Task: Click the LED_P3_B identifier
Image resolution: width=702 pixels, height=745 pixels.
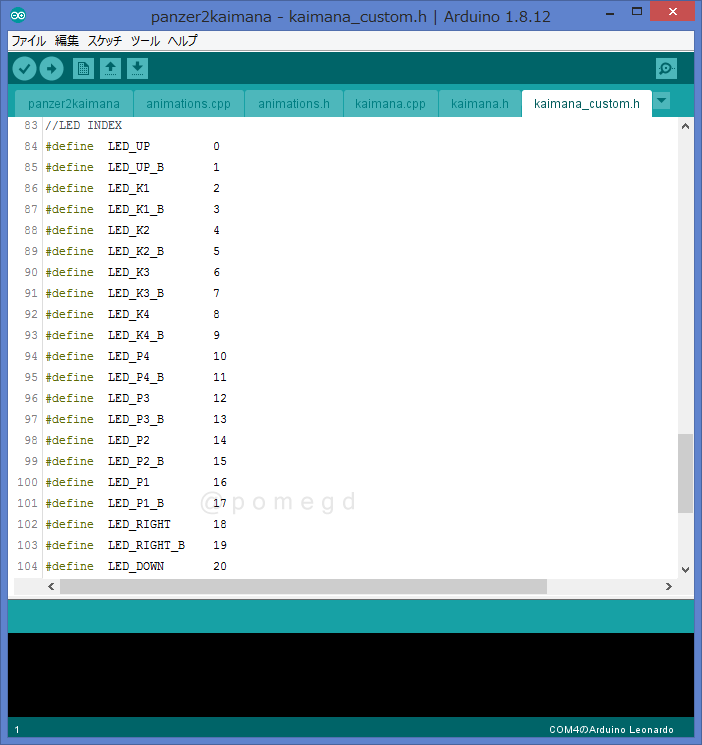Action: tap(136, 419)
